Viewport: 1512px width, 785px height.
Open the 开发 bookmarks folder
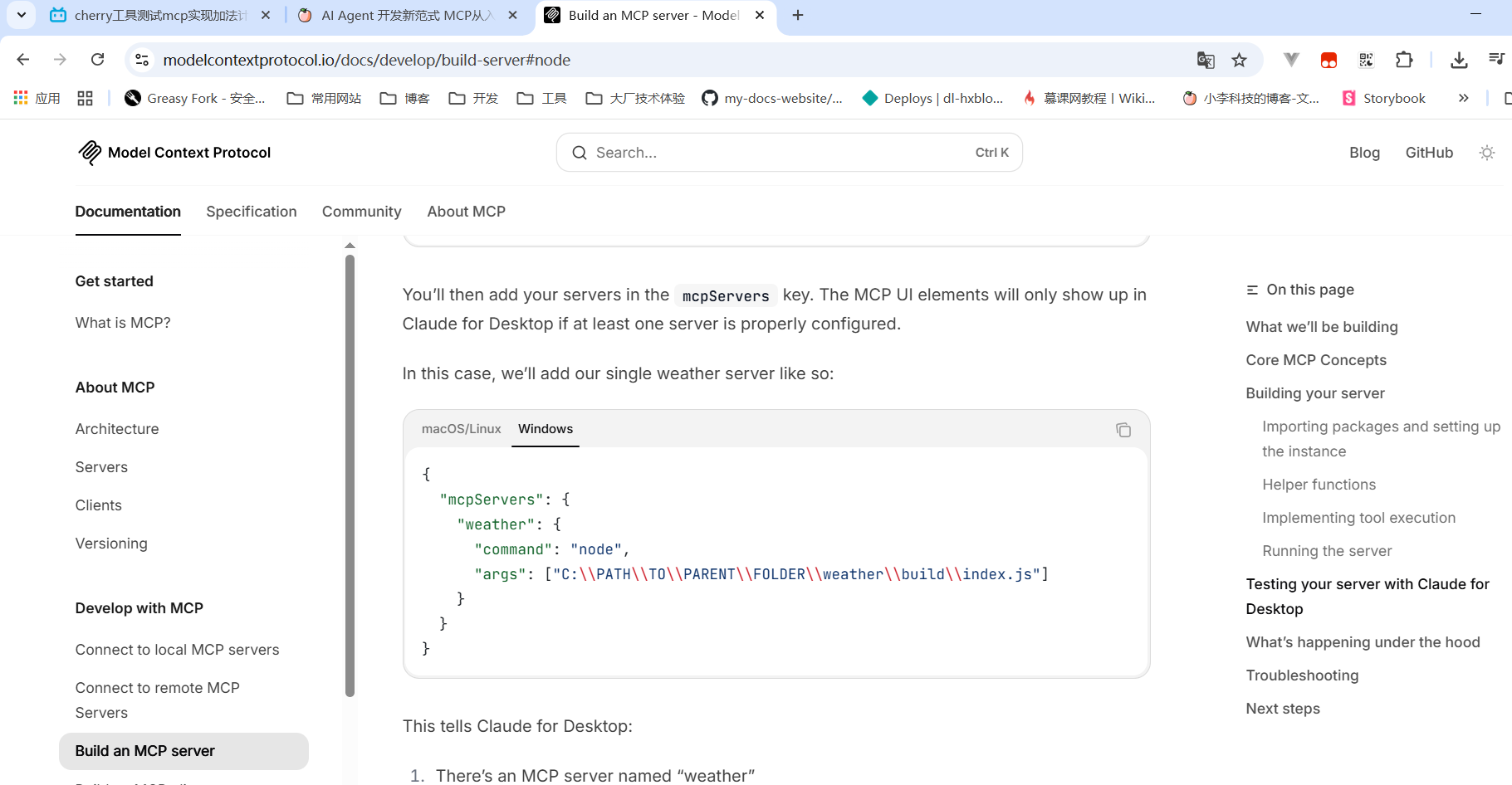tap(473, 98)
